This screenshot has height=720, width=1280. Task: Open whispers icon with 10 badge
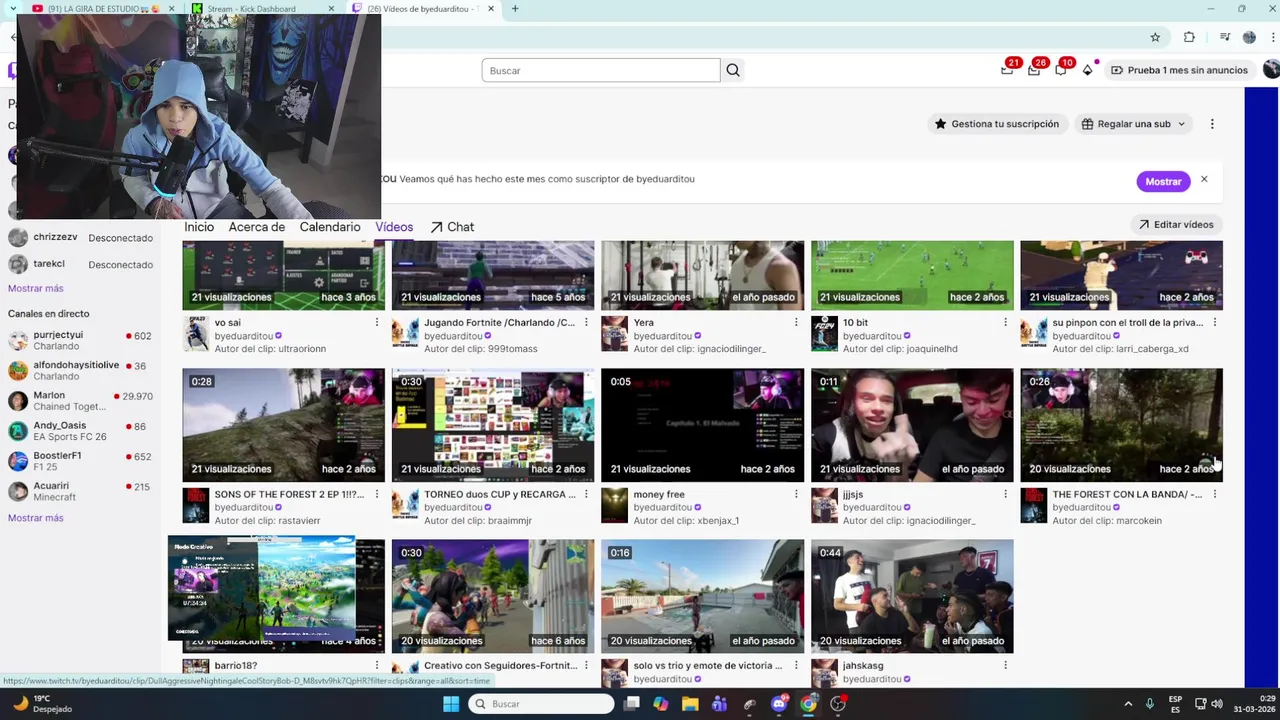(1061, 69)
